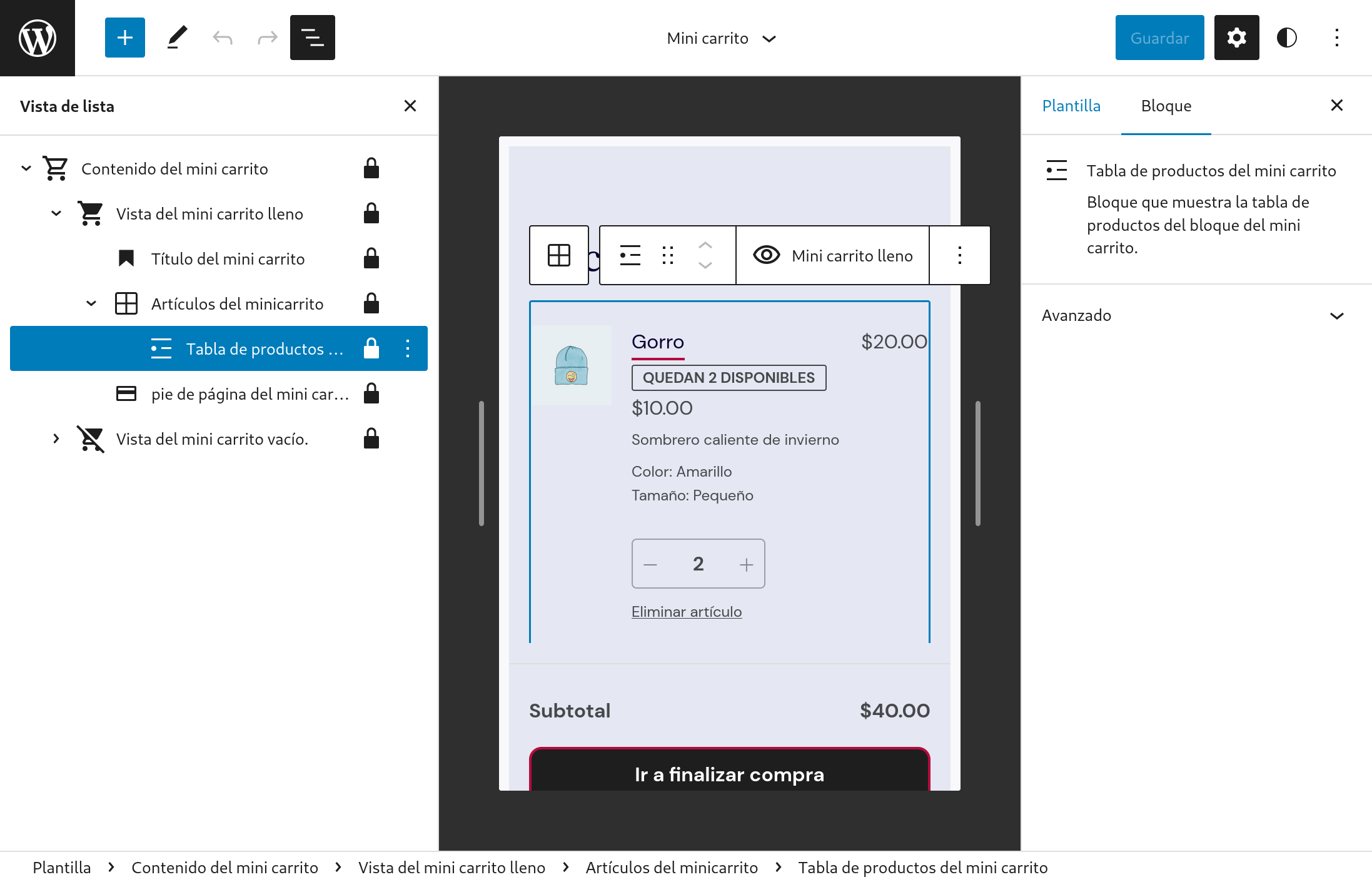Open the Mini carrito template dropdown
Image resolution: width=1372 pixels, height=882 pixels.
coord(722,38)
